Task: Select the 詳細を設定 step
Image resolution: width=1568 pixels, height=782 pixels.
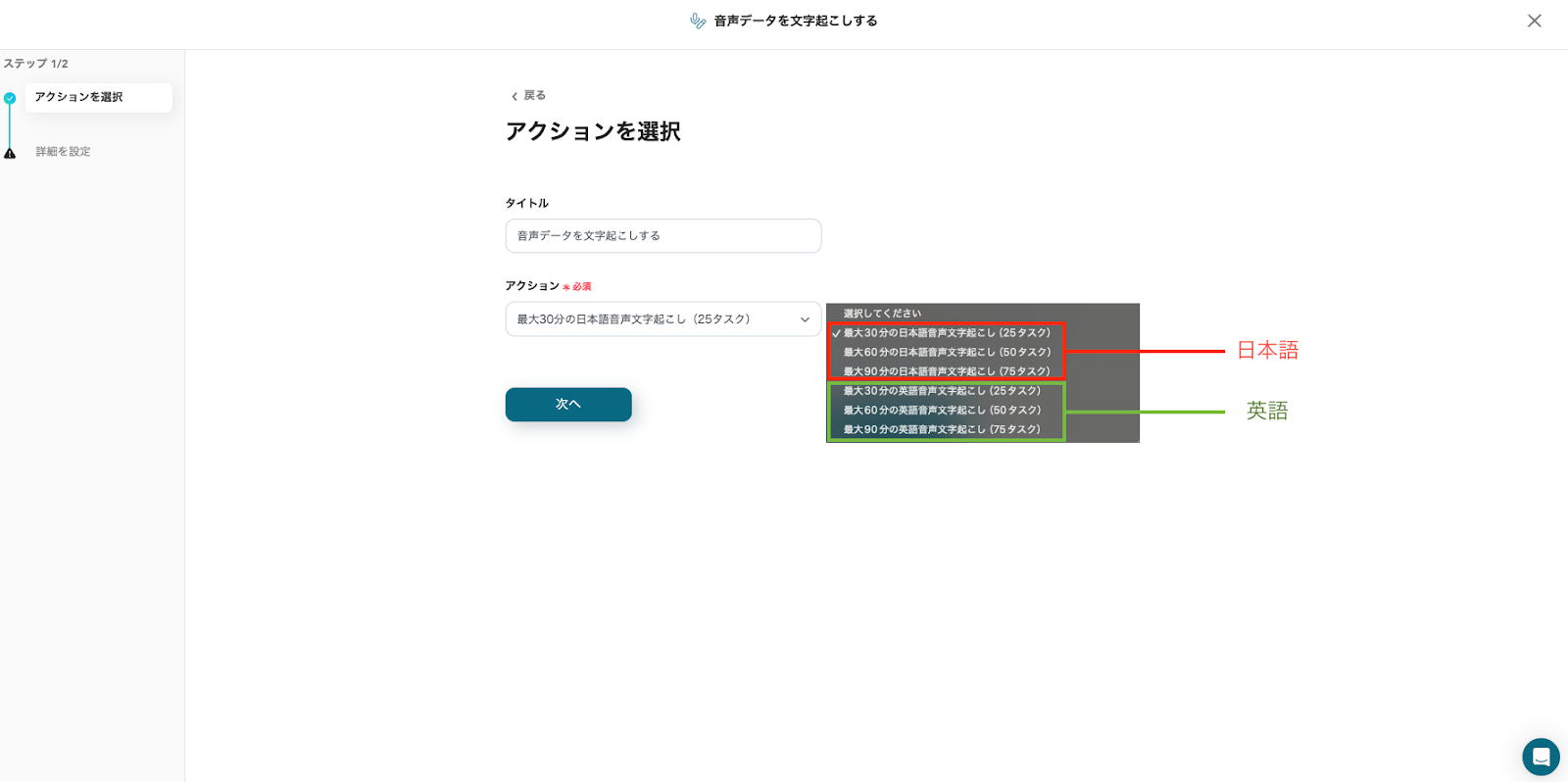Action: (x=63, y=152)
